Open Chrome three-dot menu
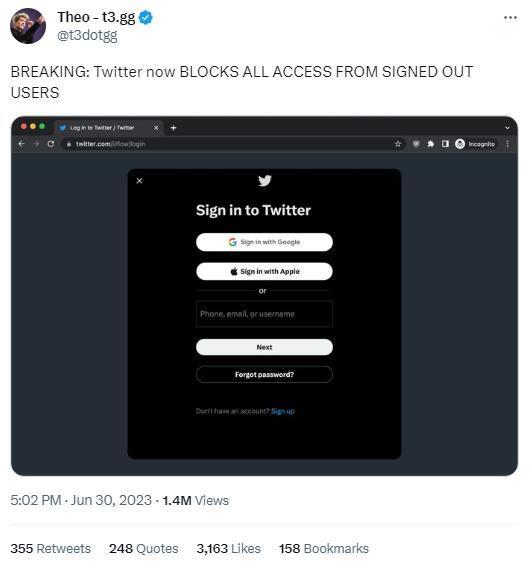Image resolution: width=532 pixels, height=570 pixels. (507, 144)
